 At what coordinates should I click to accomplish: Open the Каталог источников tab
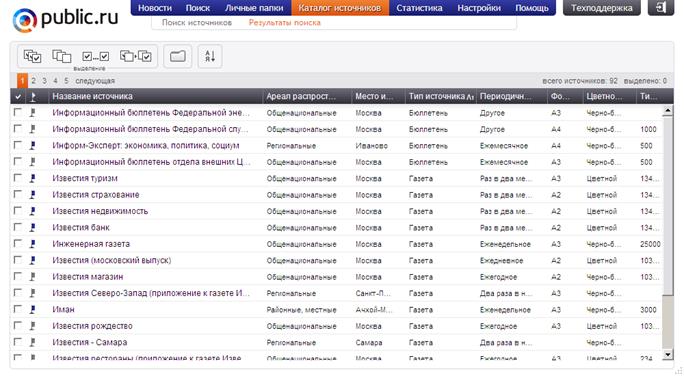[340, 8]
